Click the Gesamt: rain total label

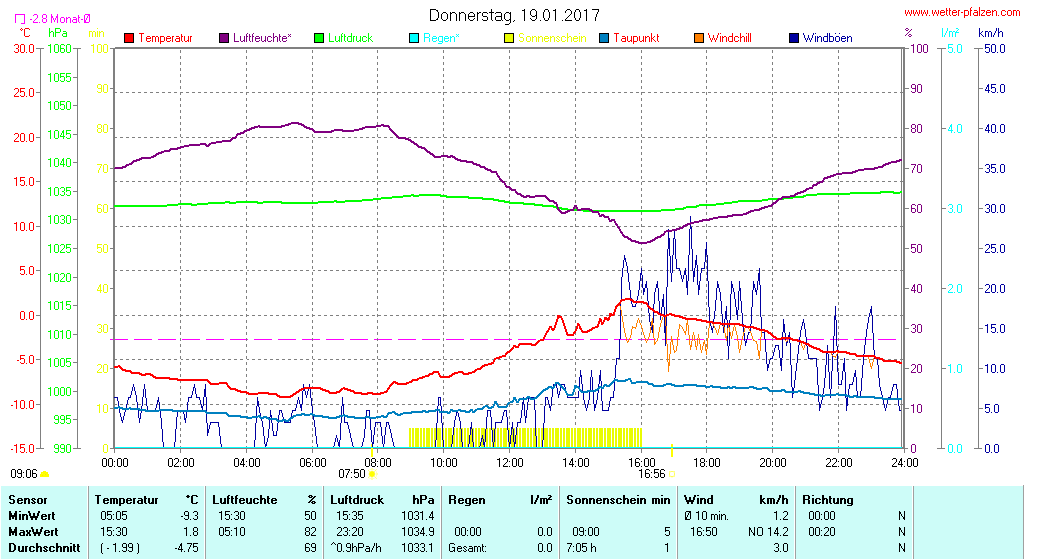point(467,548)
